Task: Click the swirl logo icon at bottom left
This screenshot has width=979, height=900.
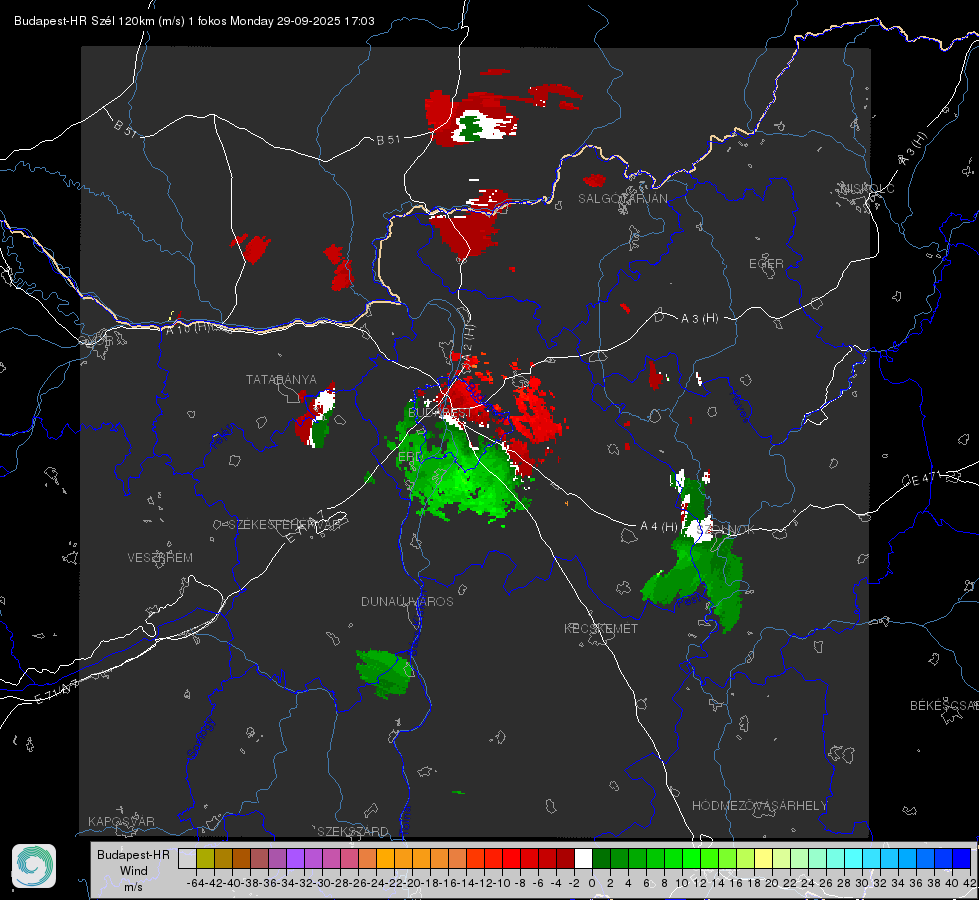Action: [34, 866]
